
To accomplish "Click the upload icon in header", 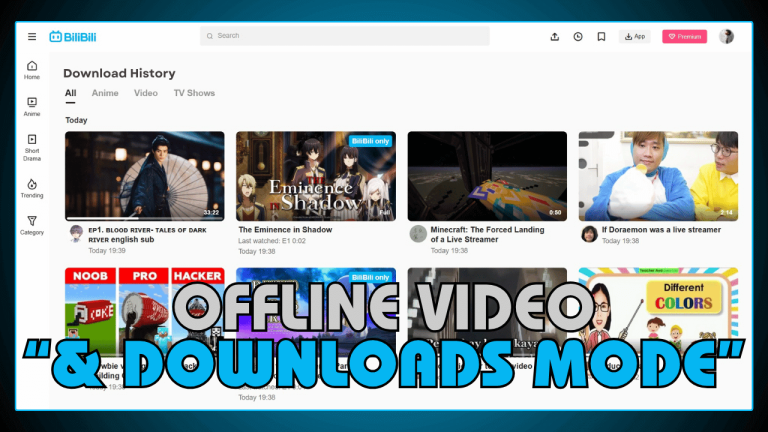I will 555,37.
